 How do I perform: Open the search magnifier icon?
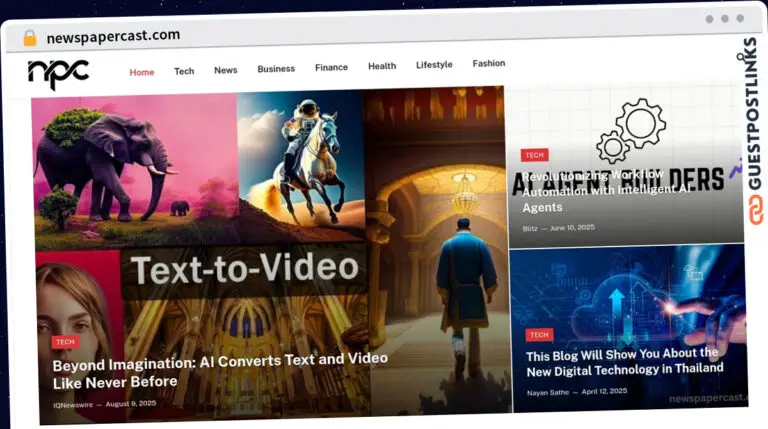tap(740, 57)
